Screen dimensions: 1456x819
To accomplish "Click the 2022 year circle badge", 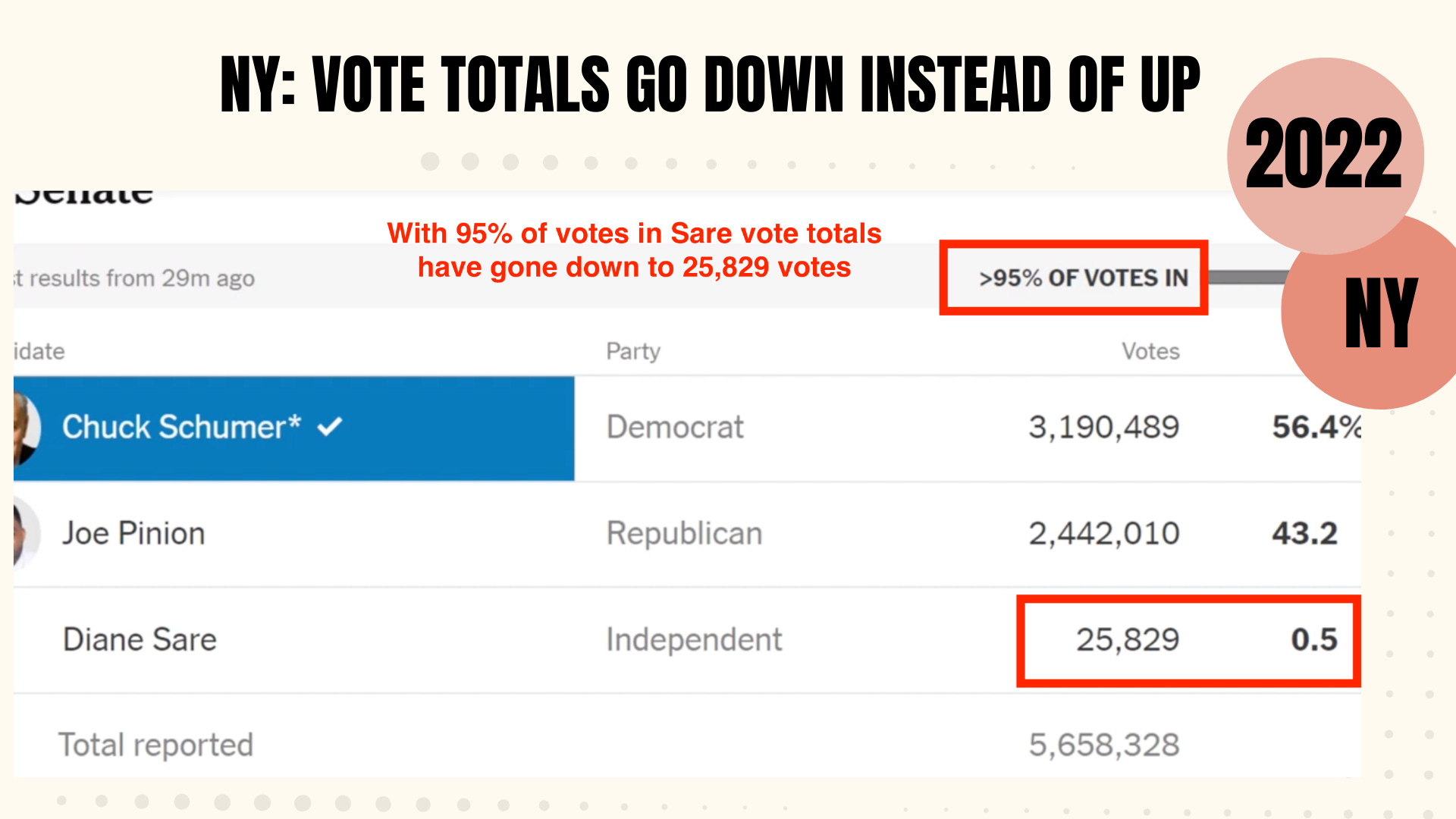I will point(1325,155).
